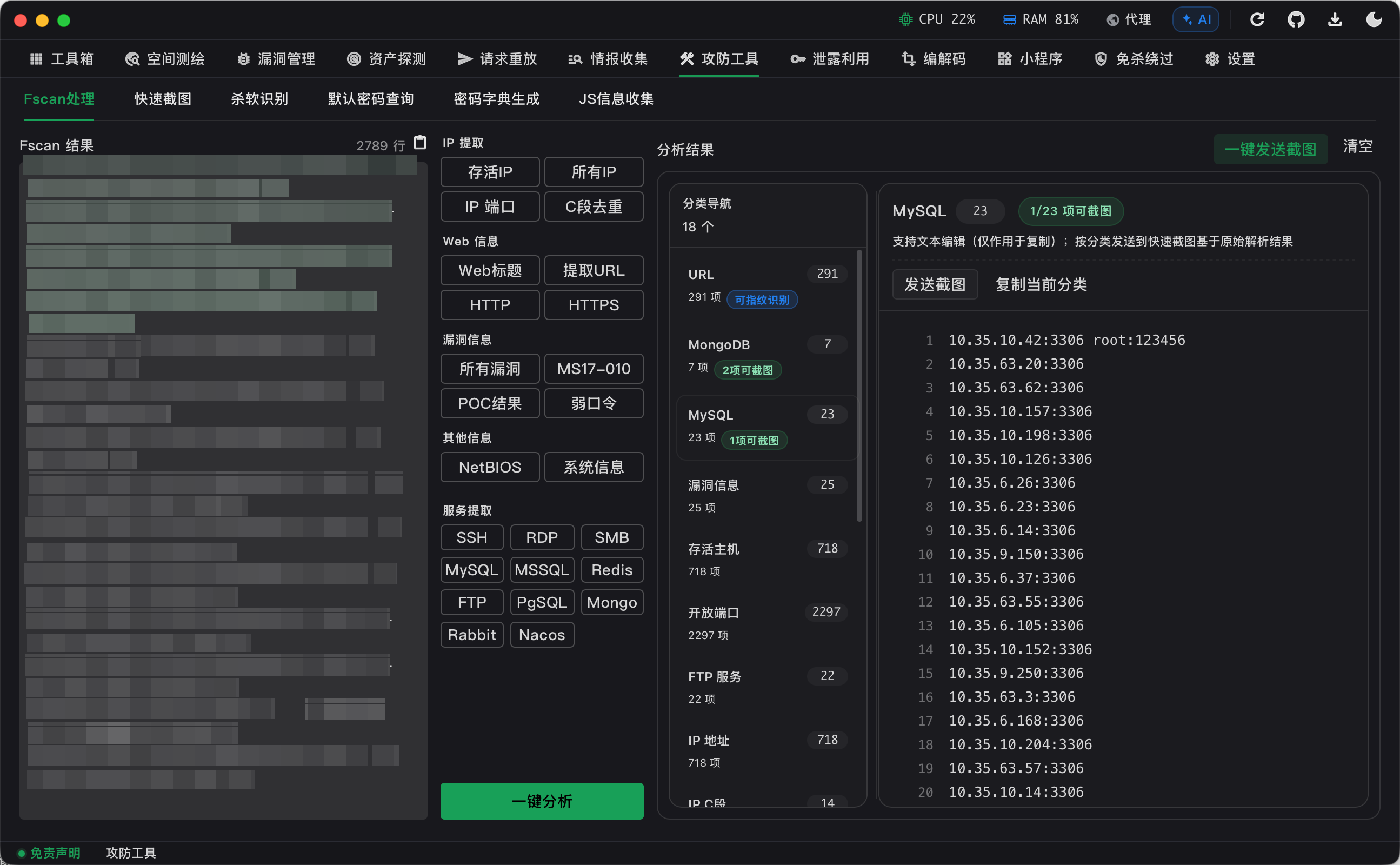This screenshot has height=865, width=1400.
Task: Click the download icon in title bar
Action: (x=1335, y=20)
